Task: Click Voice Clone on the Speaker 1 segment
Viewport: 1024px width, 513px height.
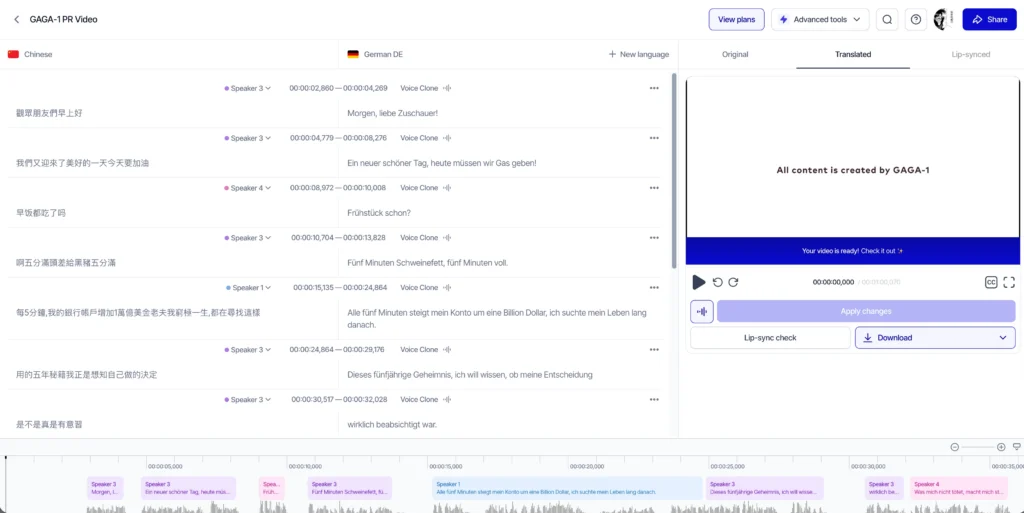Action: pyautogui.click(x=419, y=288)
